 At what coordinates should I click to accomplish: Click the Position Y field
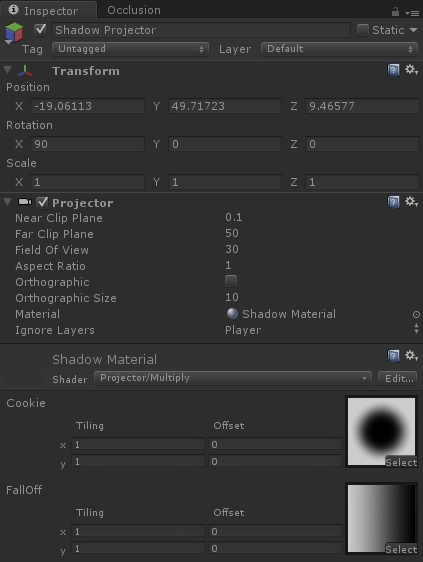225,106
